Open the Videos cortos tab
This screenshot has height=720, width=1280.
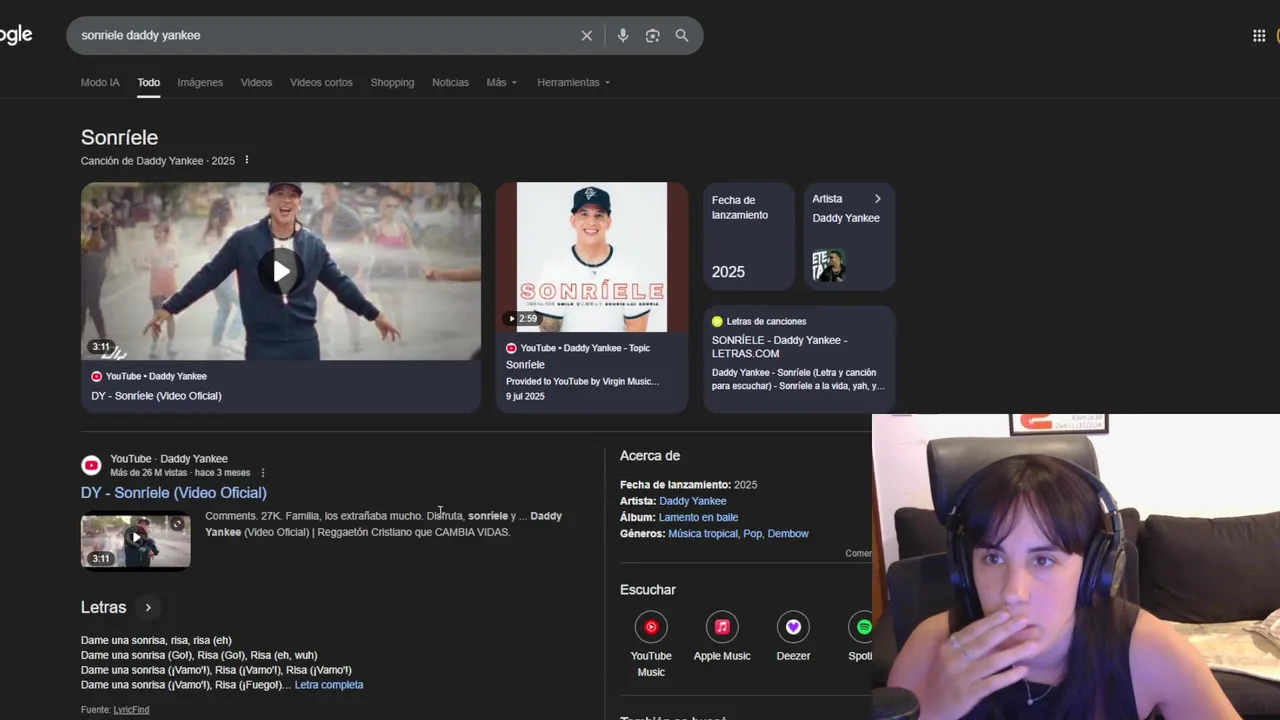[321, 82]
